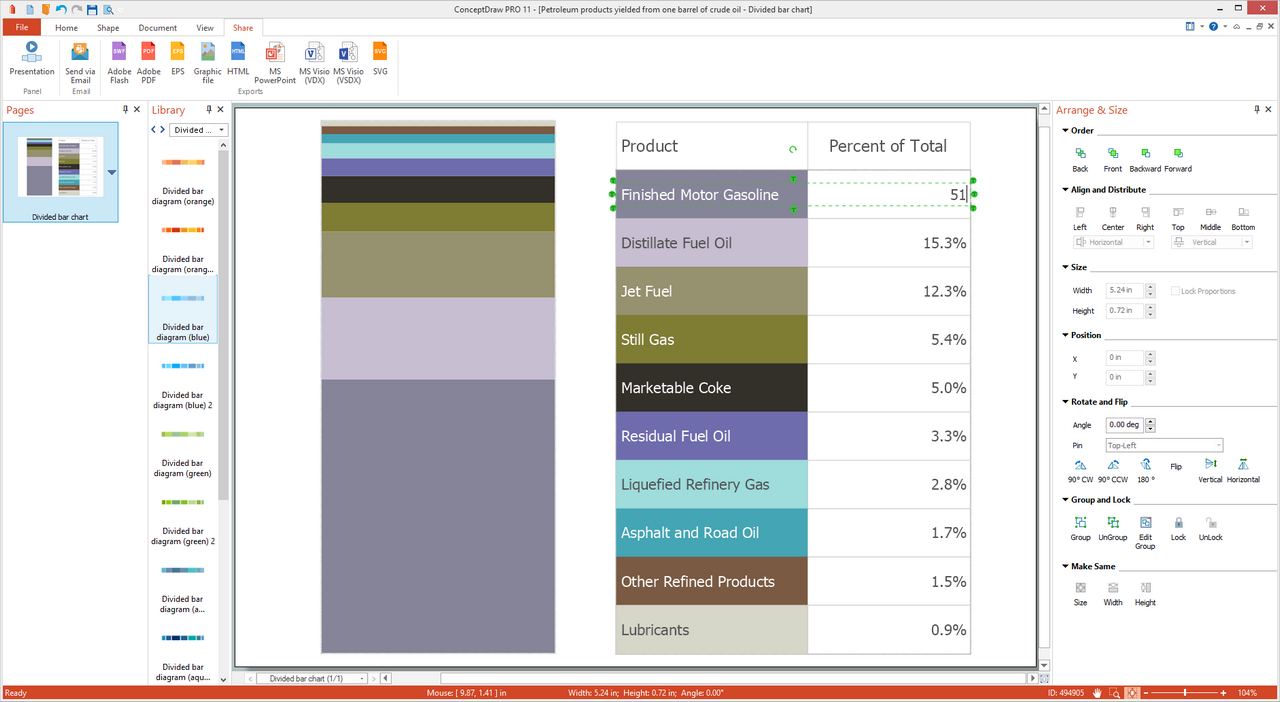
Task: Pin the Library panel
Action: (x=208, y=110)
